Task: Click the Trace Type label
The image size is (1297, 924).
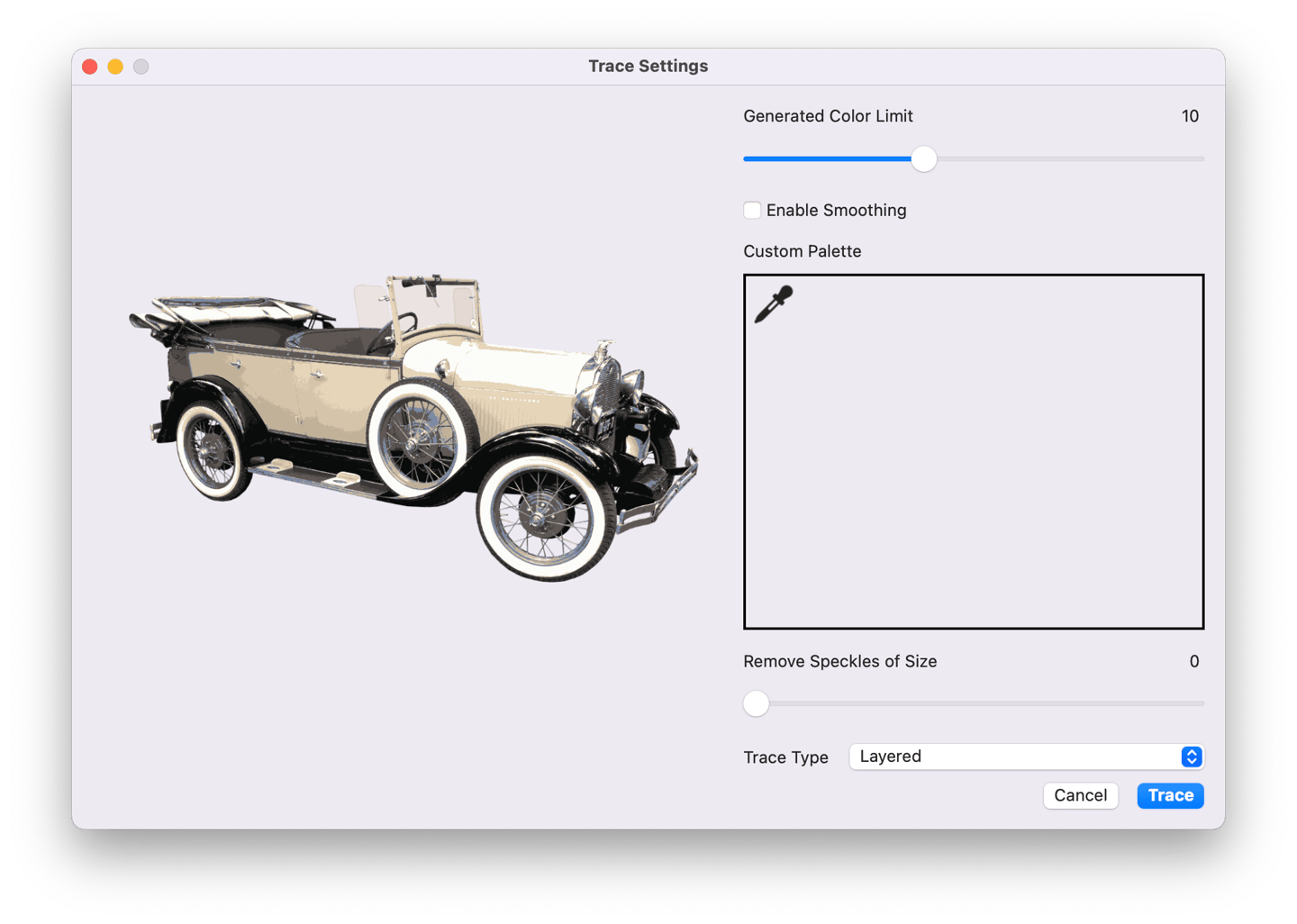Action: tap(786, 757)
